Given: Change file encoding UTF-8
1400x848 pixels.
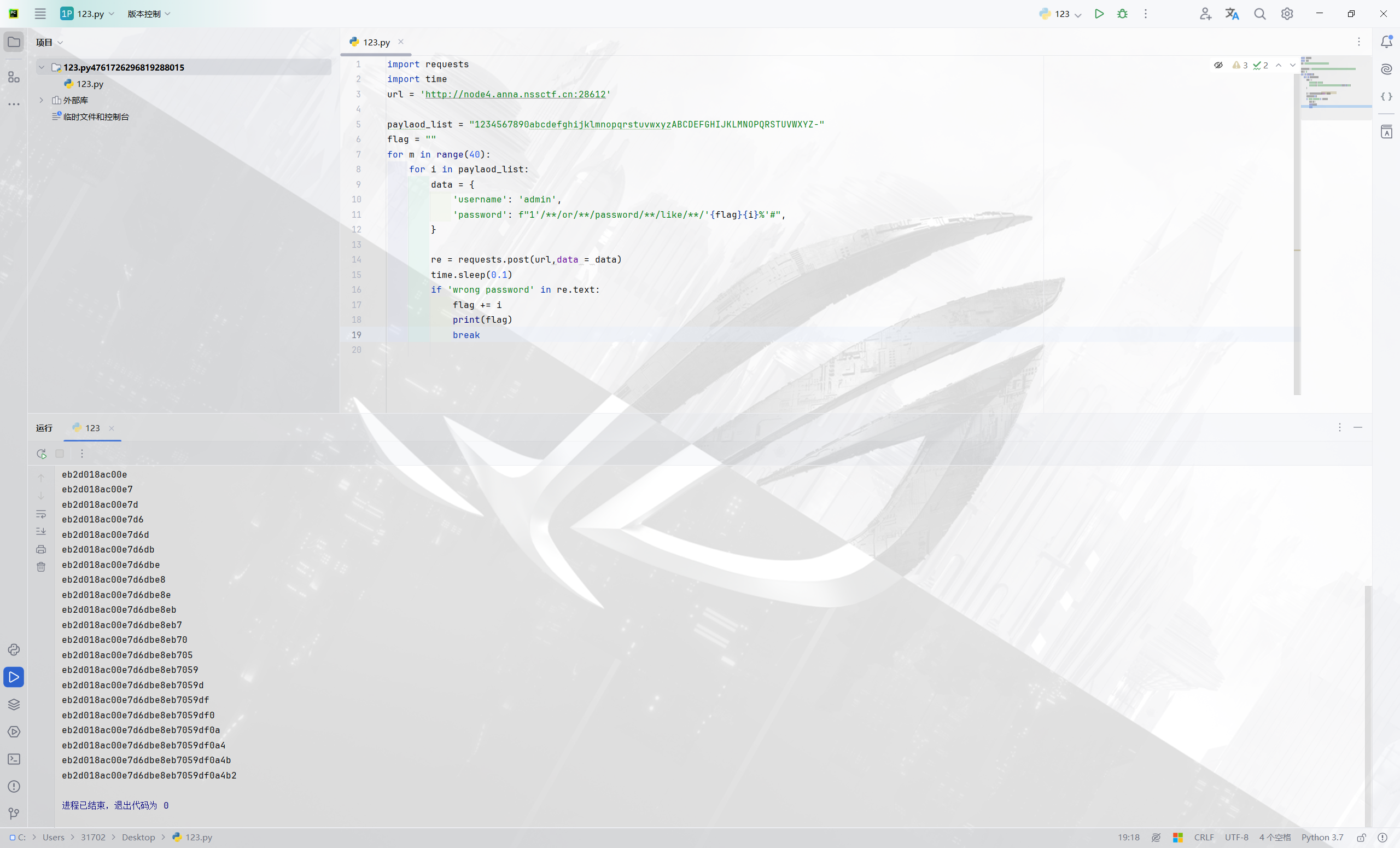Looking at the screenshot, I should click(1236, 837).
